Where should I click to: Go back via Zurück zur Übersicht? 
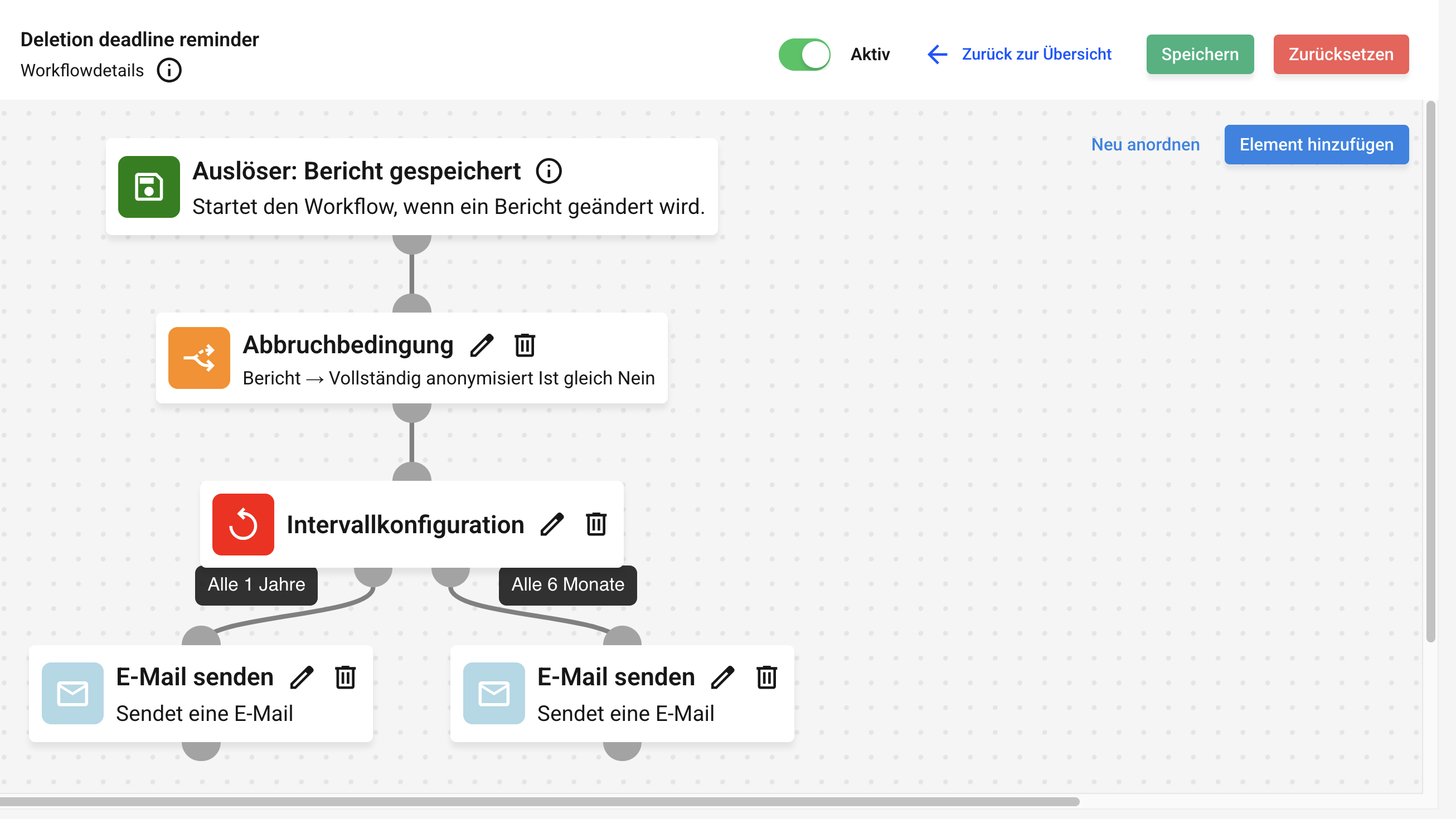click(1020, 54)
